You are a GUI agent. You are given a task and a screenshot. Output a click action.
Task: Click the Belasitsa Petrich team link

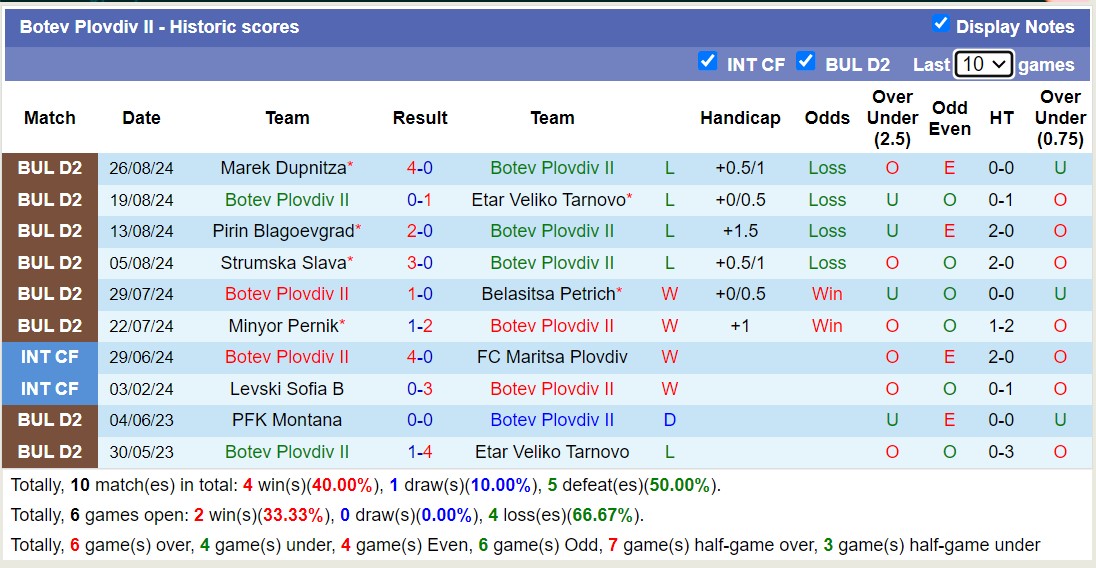548,294
